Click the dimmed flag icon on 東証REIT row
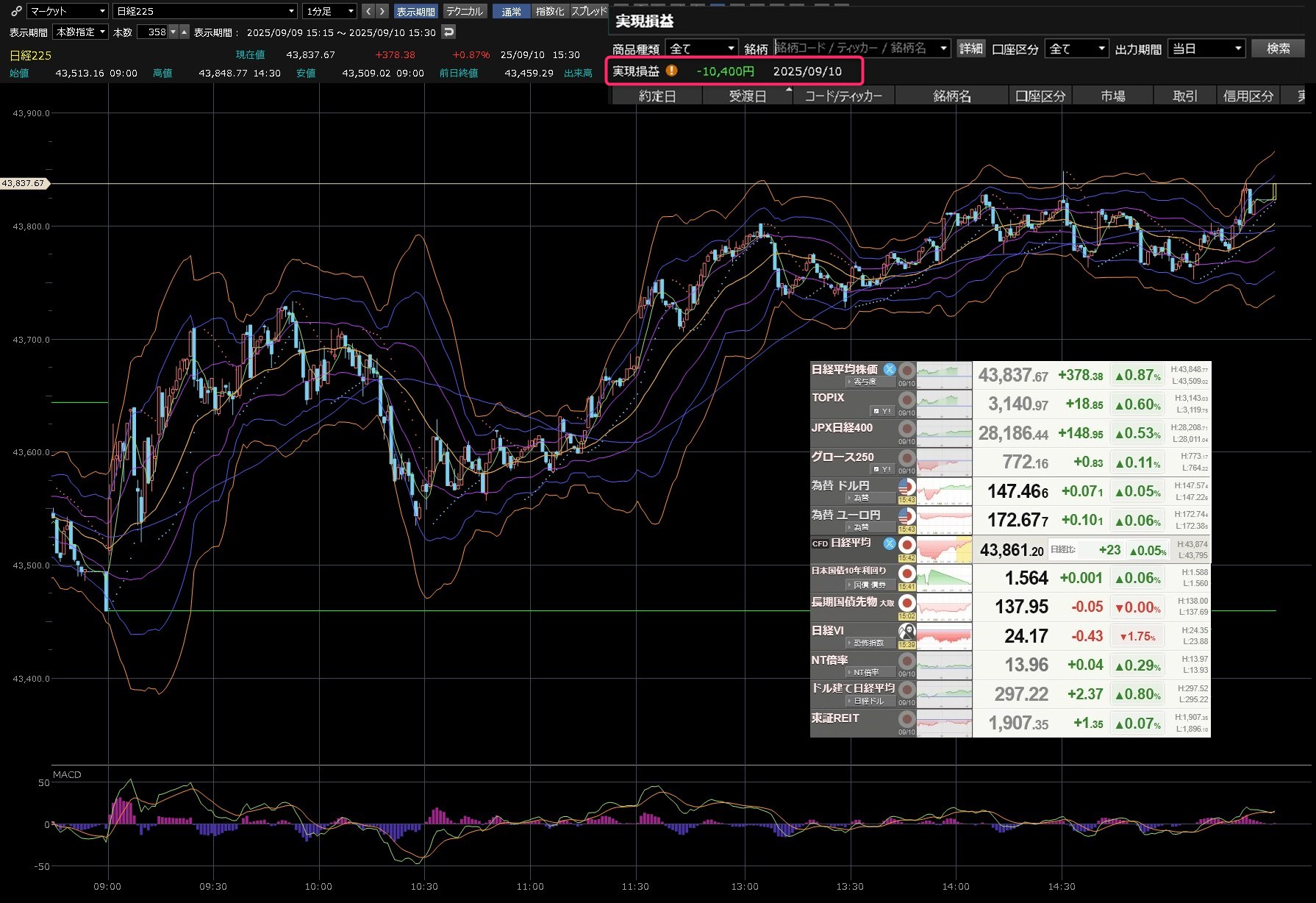This screenshot has height=903, width=1316. pos(906,719)
